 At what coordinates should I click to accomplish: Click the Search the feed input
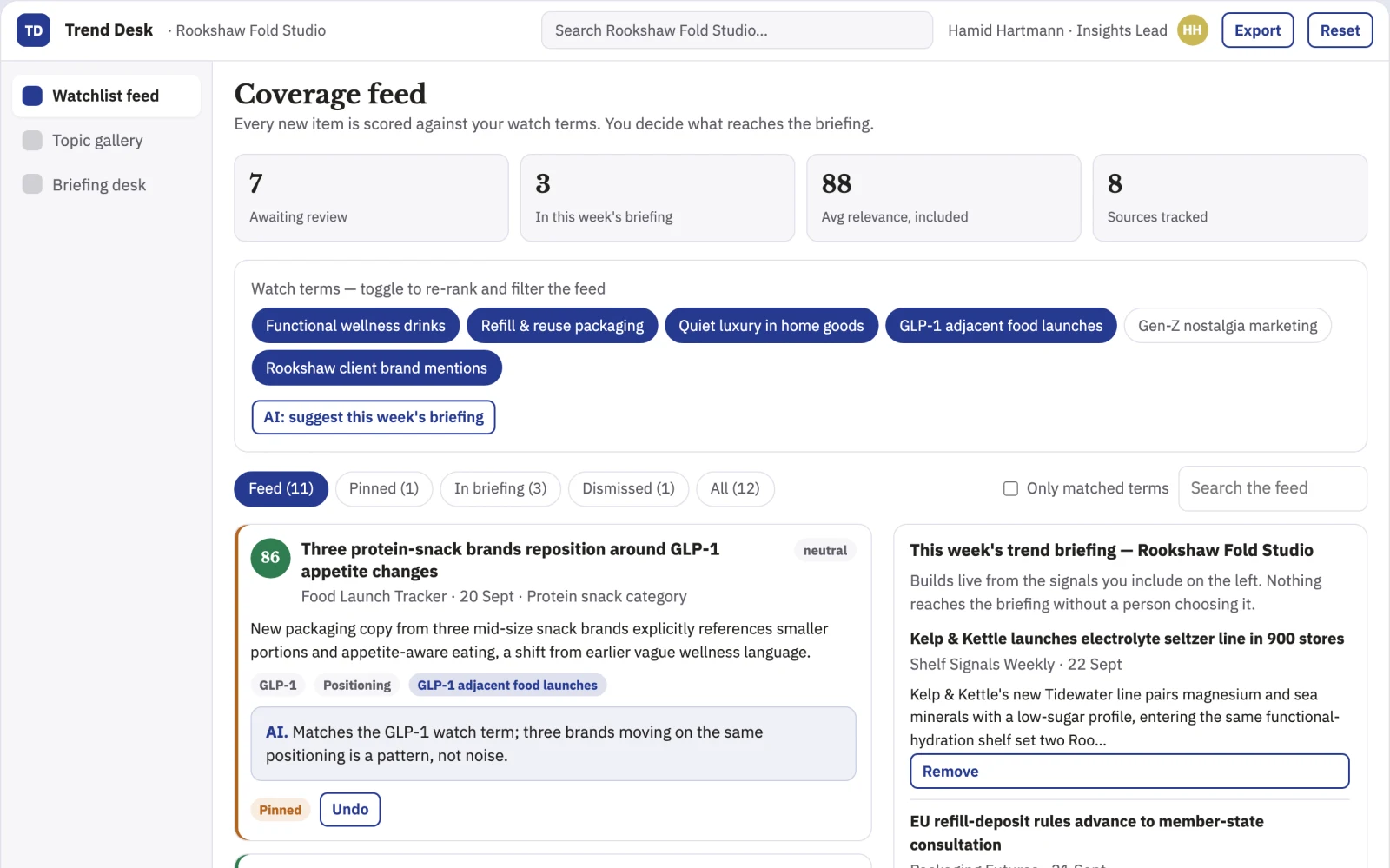1272,488
